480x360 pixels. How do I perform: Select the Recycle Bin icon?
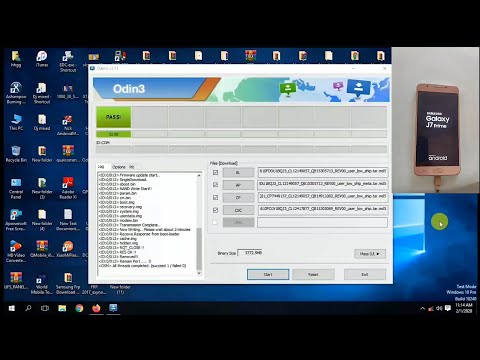coord(16,154)
